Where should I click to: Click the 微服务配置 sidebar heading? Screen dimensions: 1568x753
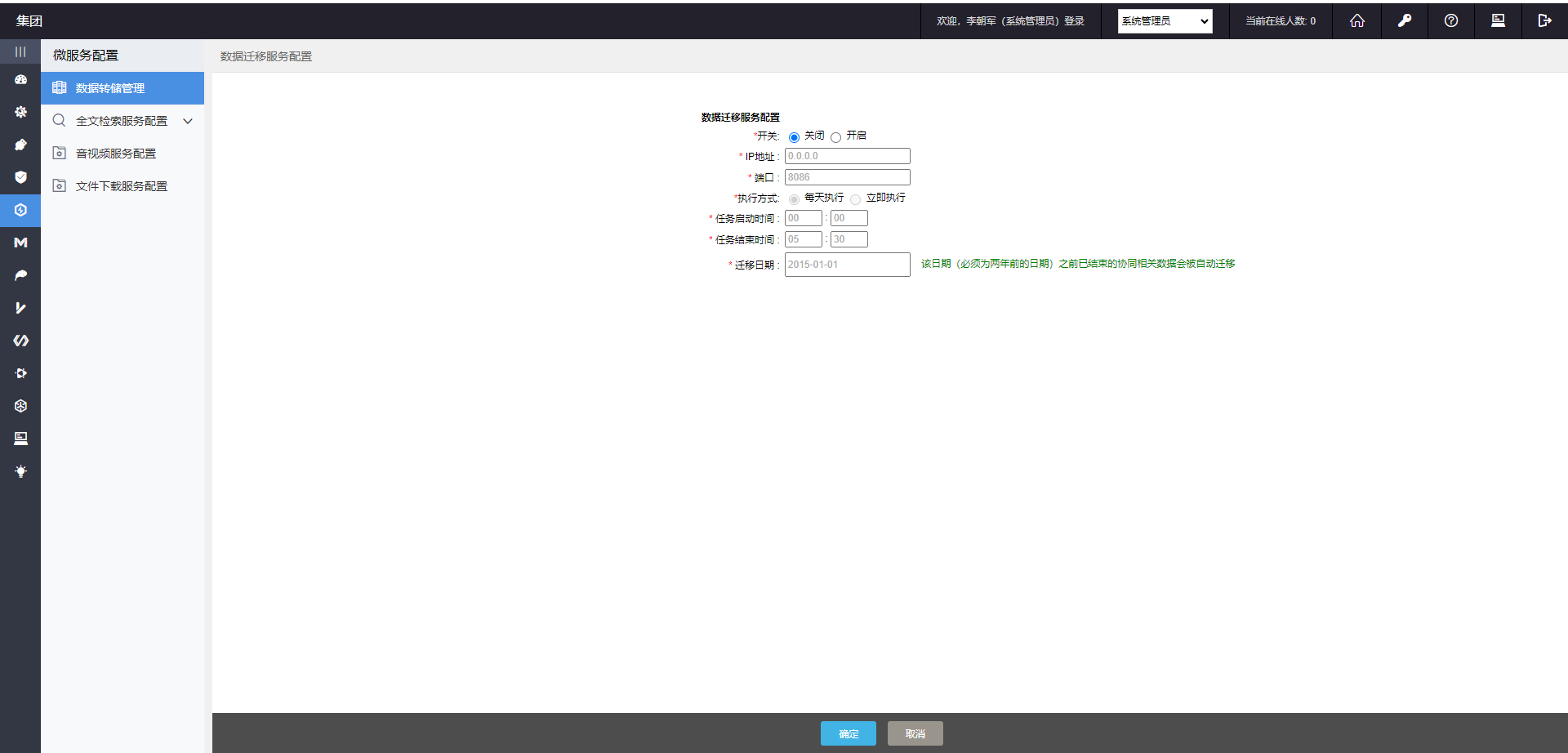[x=86, y=56]
